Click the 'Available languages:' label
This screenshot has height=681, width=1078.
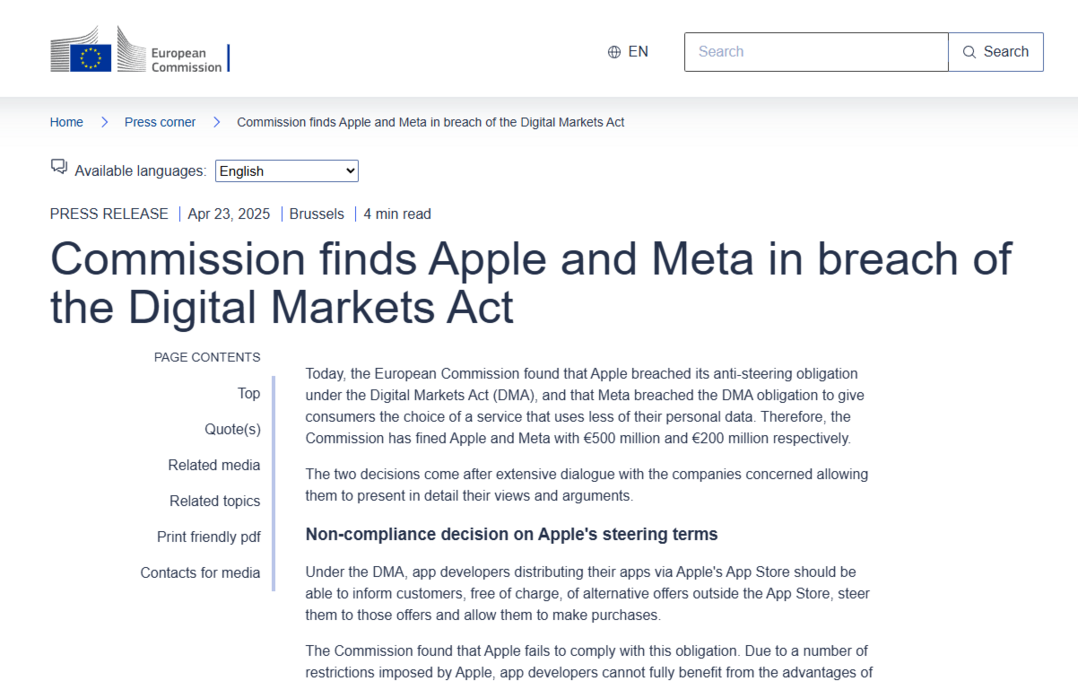pyautogui.click(x=140, y=171)
